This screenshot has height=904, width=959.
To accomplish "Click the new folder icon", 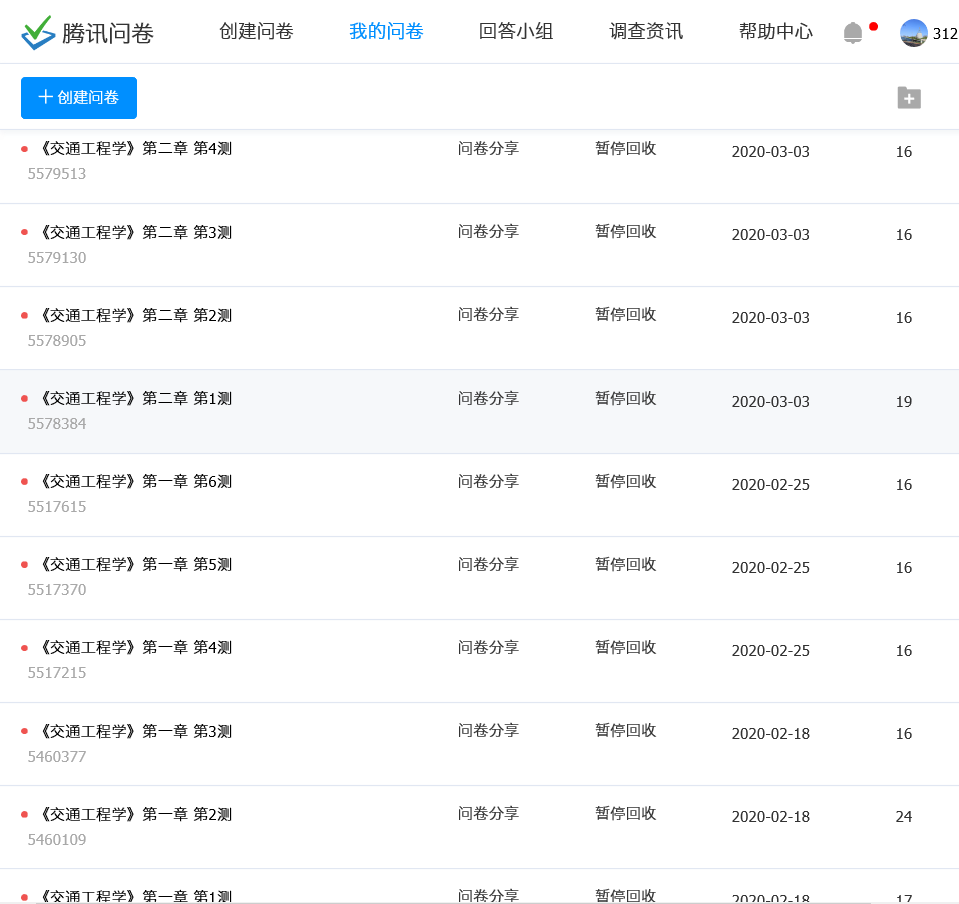I will [x=908, y=97].
